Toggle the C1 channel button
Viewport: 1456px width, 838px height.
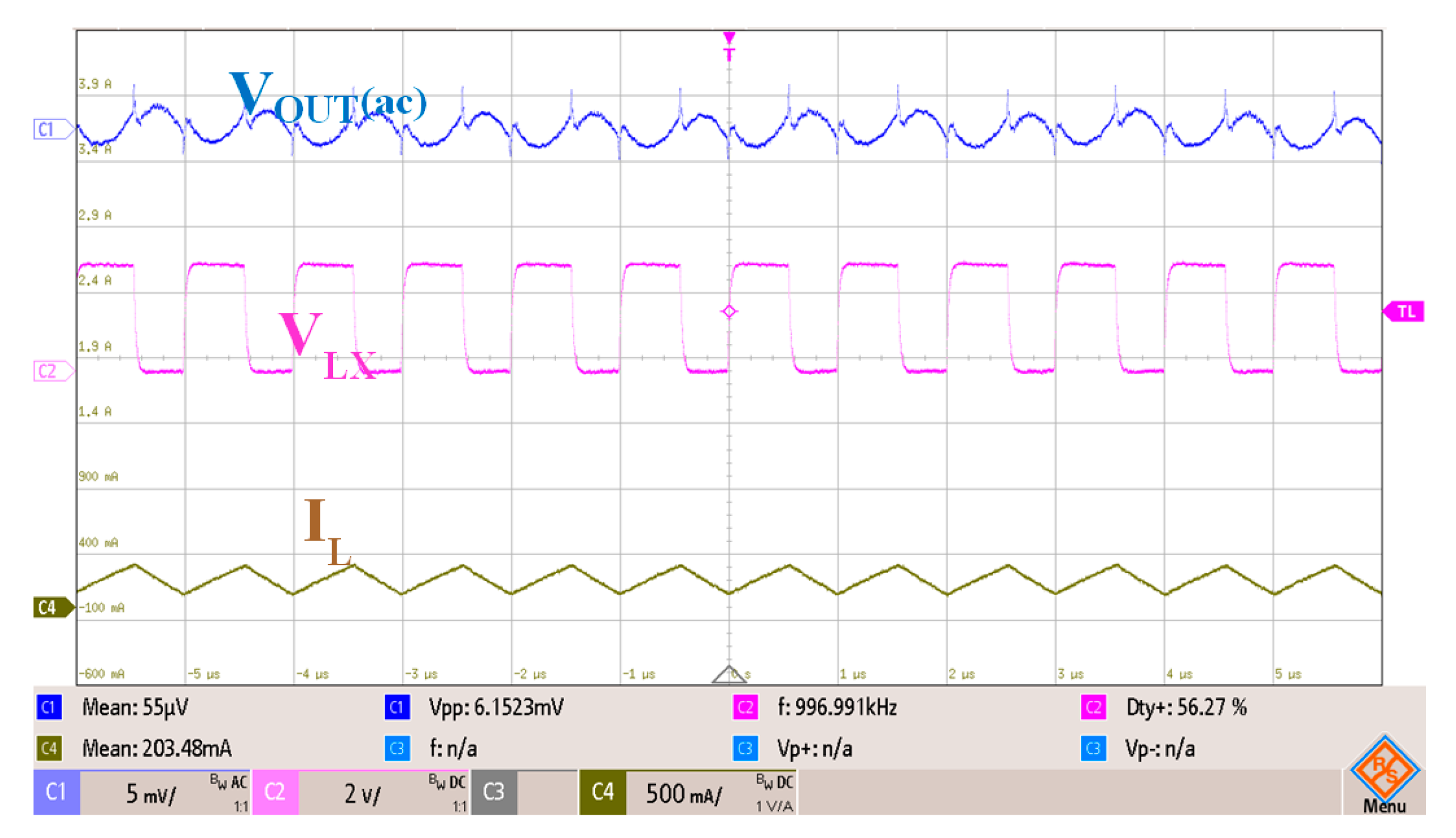56,793
